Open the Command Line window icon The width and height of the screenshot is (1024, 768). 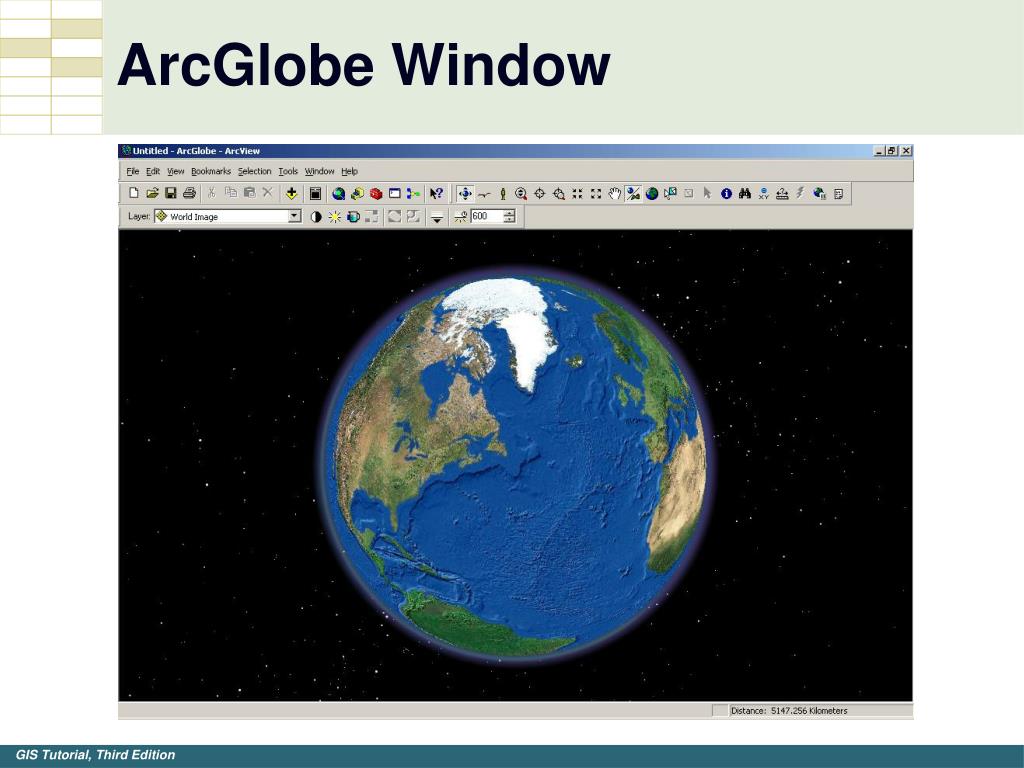click(x=394, y=193)
